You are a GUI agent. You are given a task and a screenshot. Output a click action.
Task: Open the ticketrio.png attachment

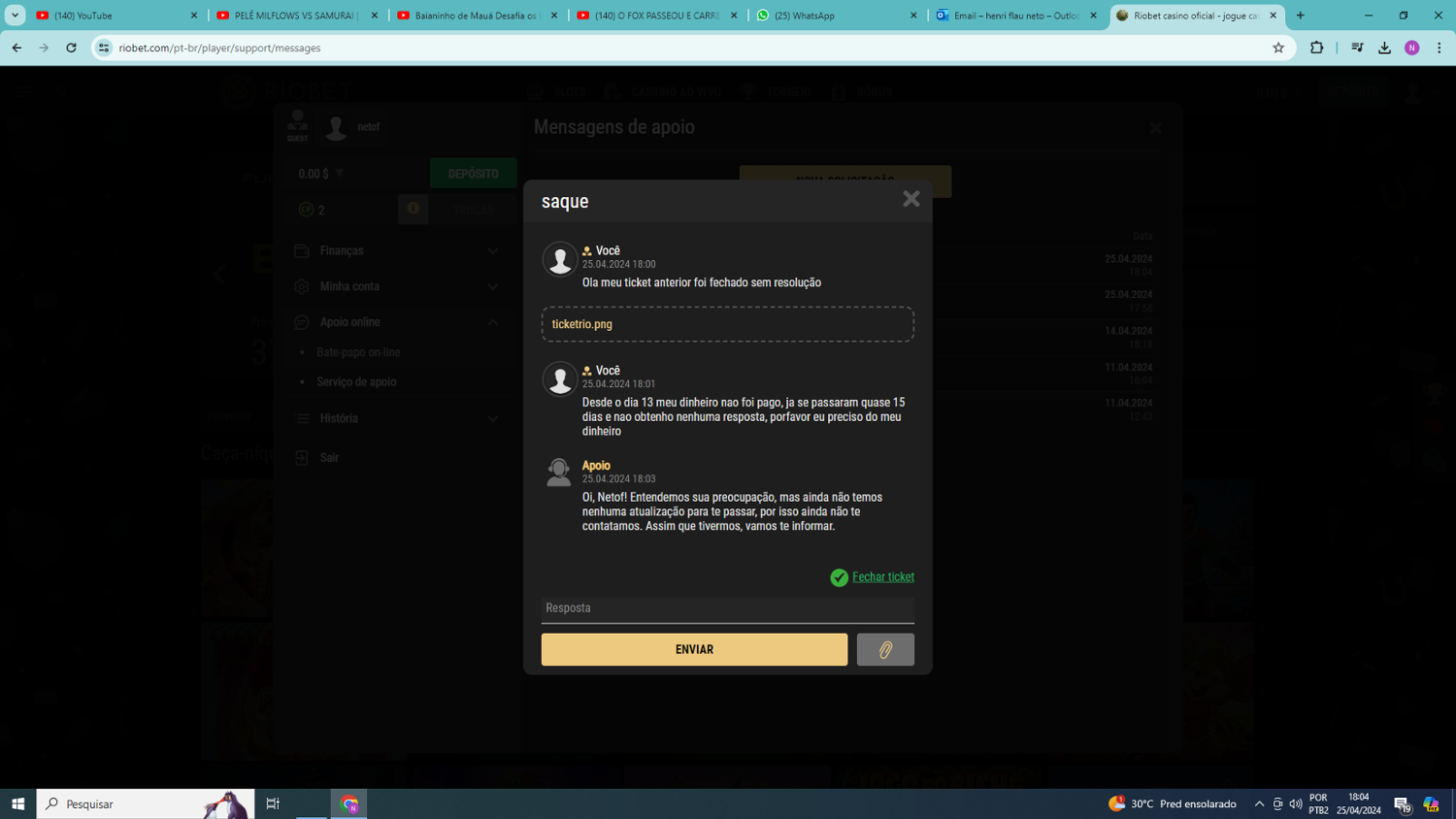(582, 324)
